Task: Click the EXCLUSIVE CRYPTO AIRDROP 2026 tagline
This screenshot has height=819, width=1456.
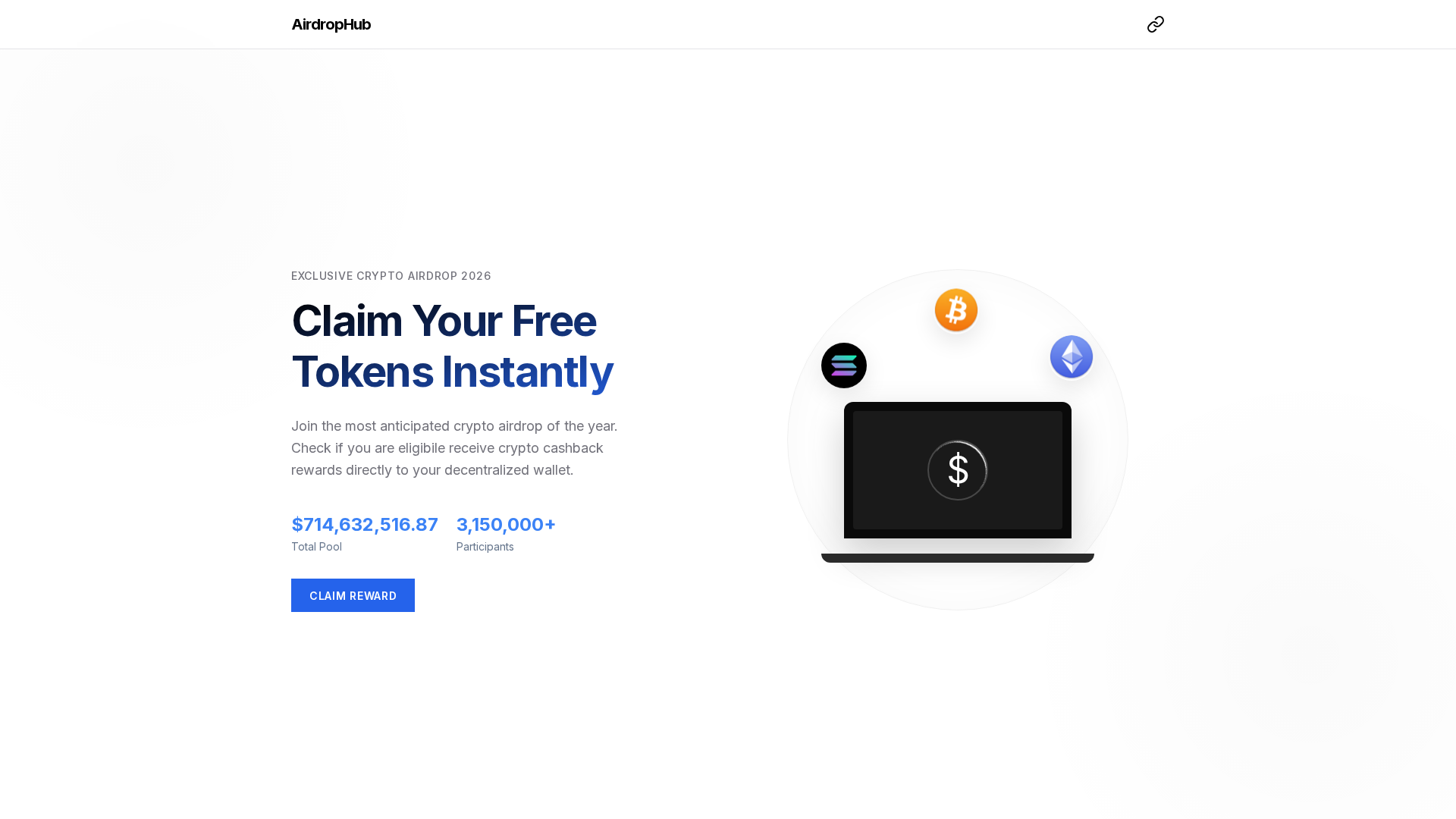Action: [391, 276]
